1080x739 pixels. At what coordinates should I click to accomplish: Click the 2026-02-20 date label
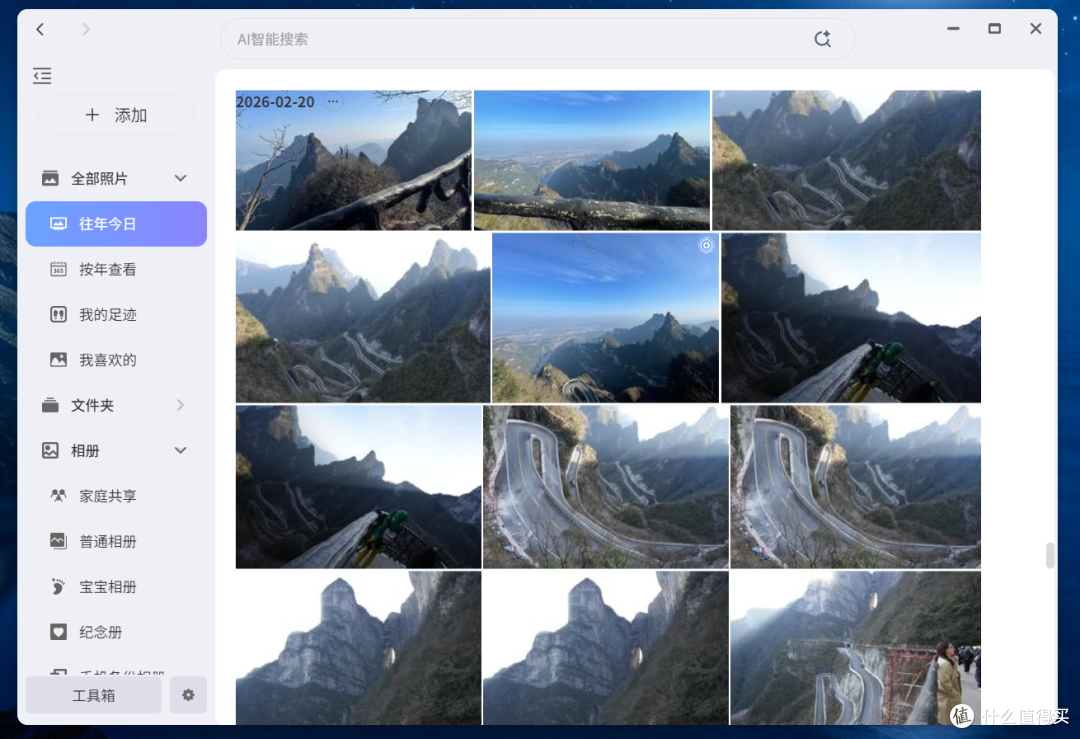276,102
